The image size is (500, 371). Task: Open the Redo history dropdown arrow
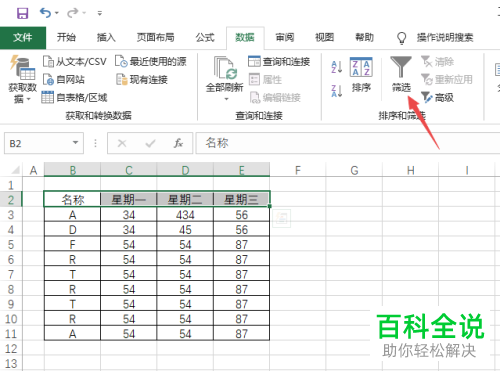point(84,13)
